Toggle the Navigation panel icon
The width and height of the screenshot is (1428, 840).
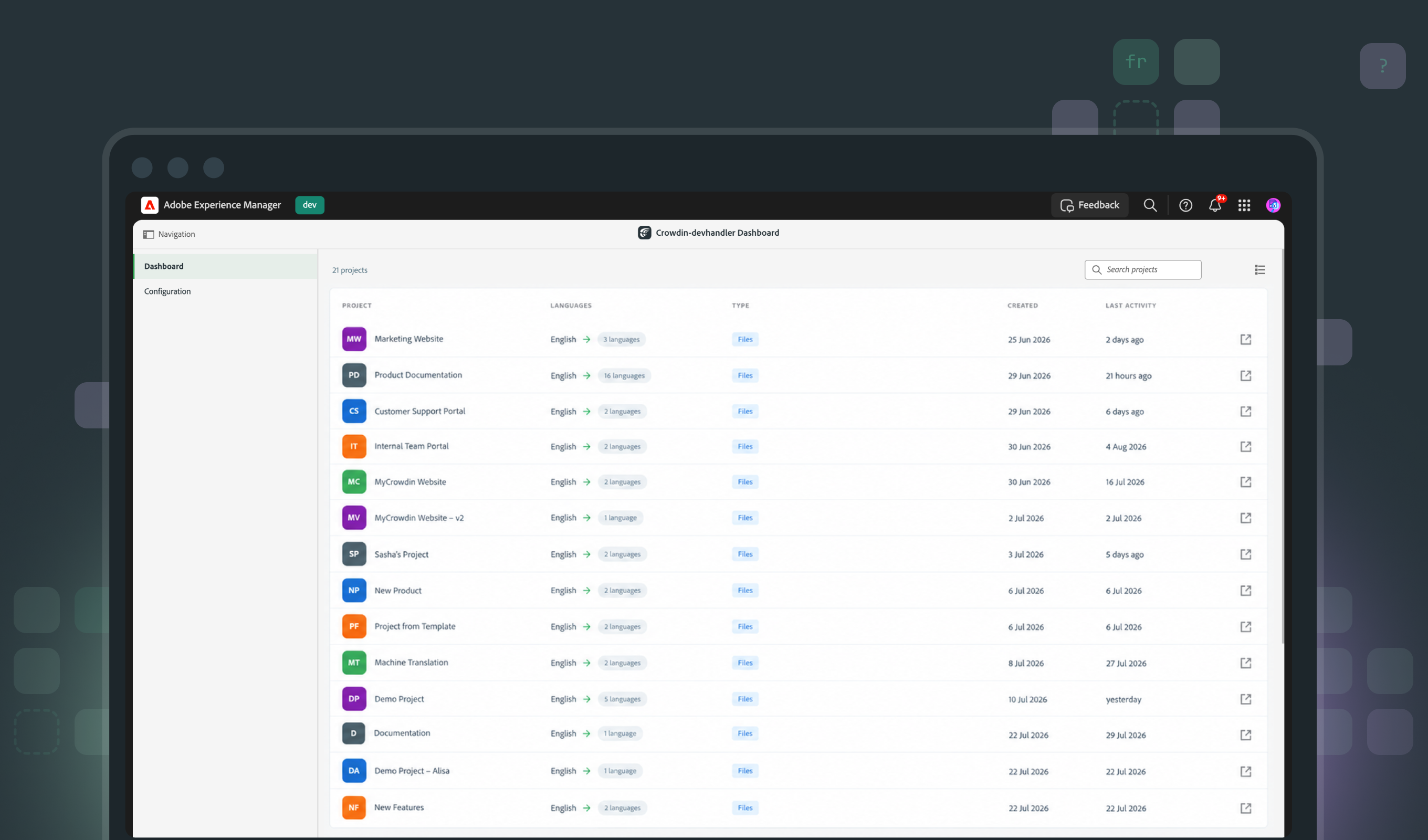(x=149, y=234)
